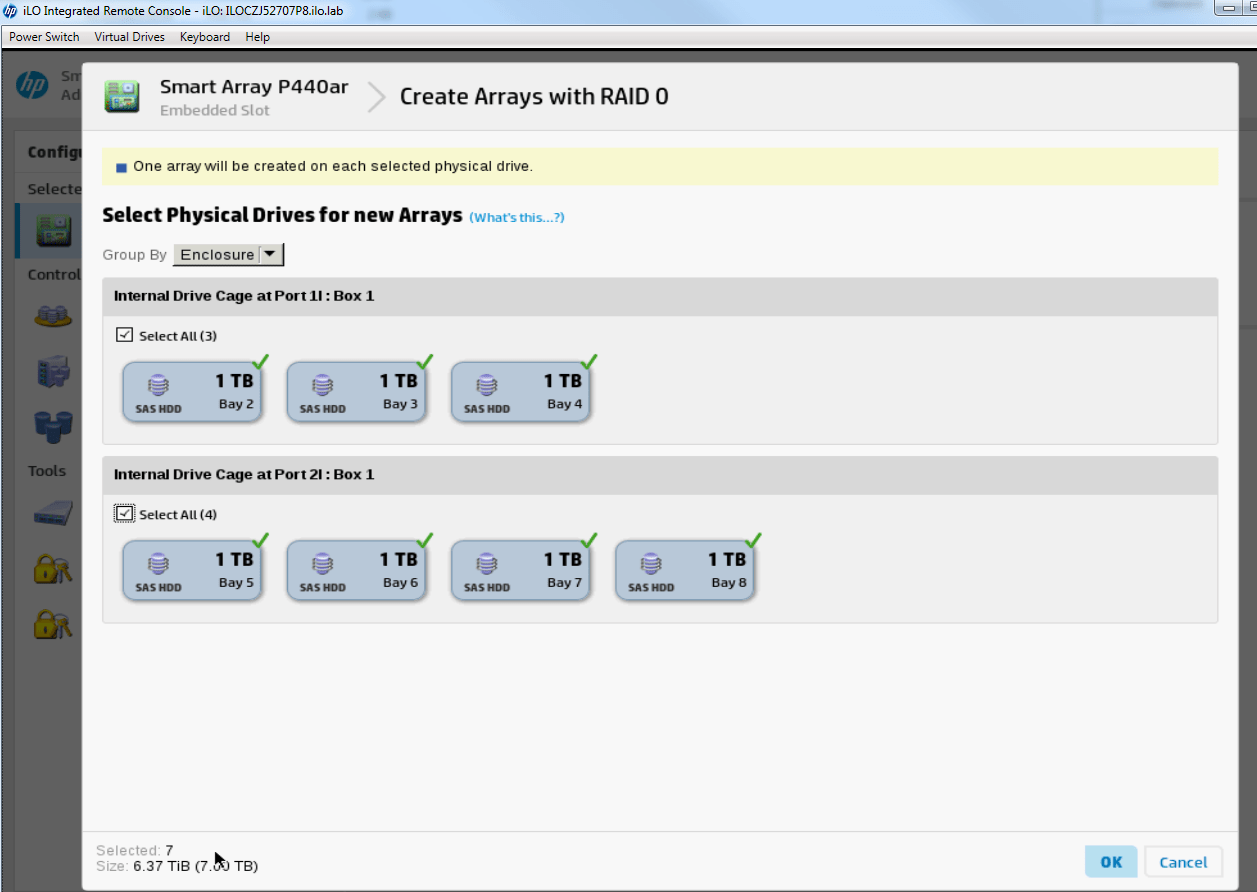Open the Keyboard menu

click(204, 37)
